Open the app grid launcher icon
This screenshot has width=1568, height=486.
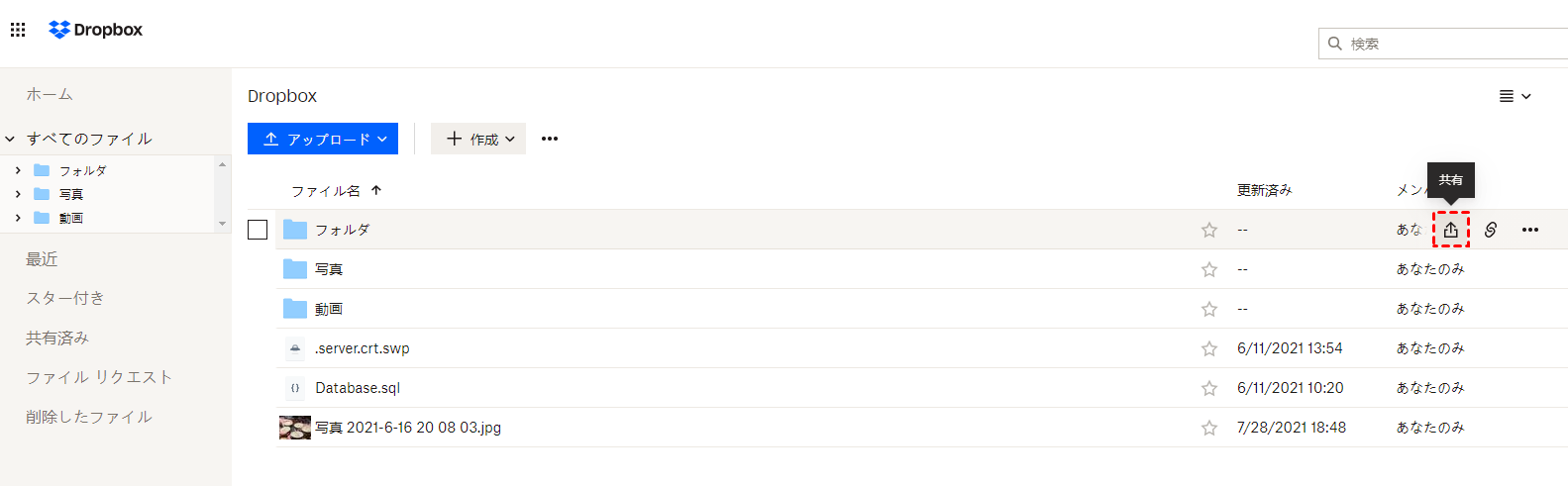click(x=18, y=30)
